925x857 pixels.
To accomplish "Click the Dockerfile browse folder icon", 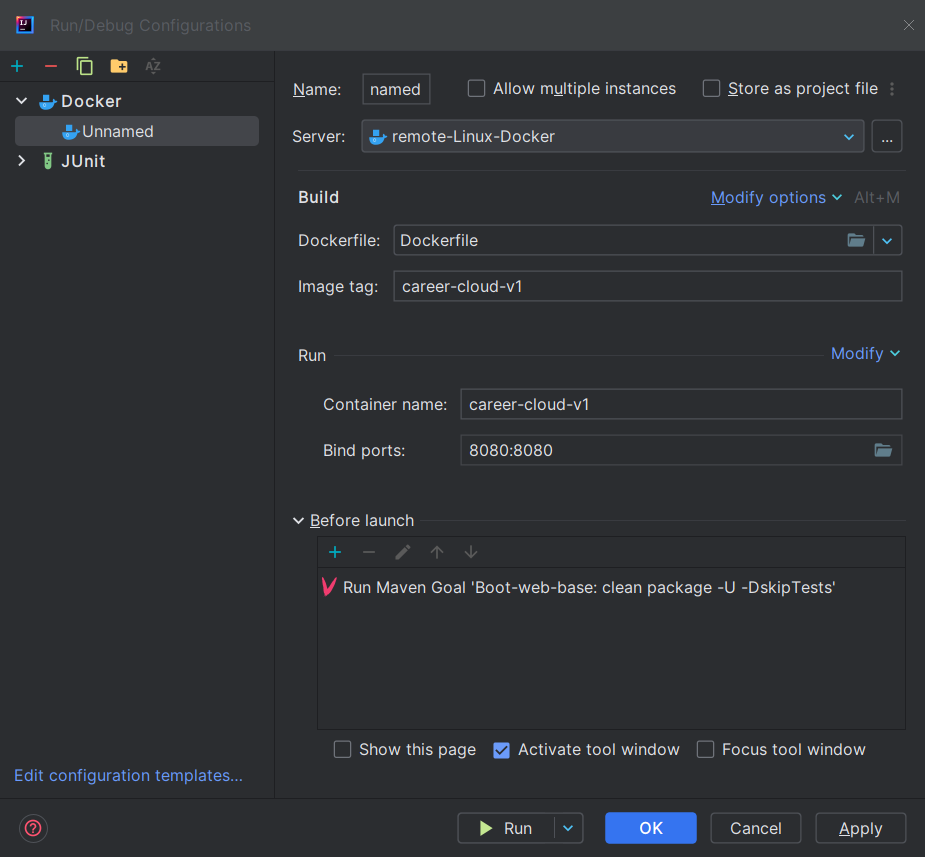I will 856,240.
